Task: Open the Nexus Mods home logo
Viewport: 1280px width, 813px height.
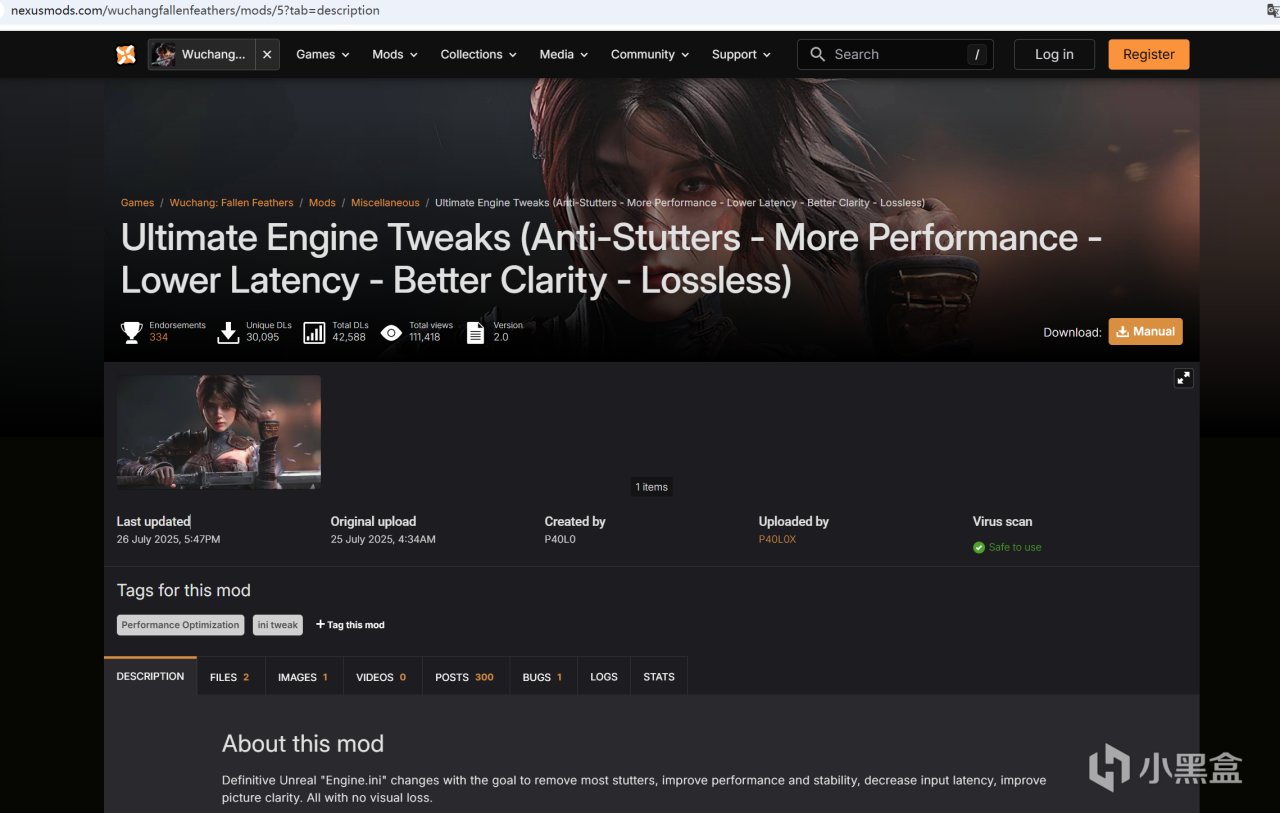Action: 126,55
